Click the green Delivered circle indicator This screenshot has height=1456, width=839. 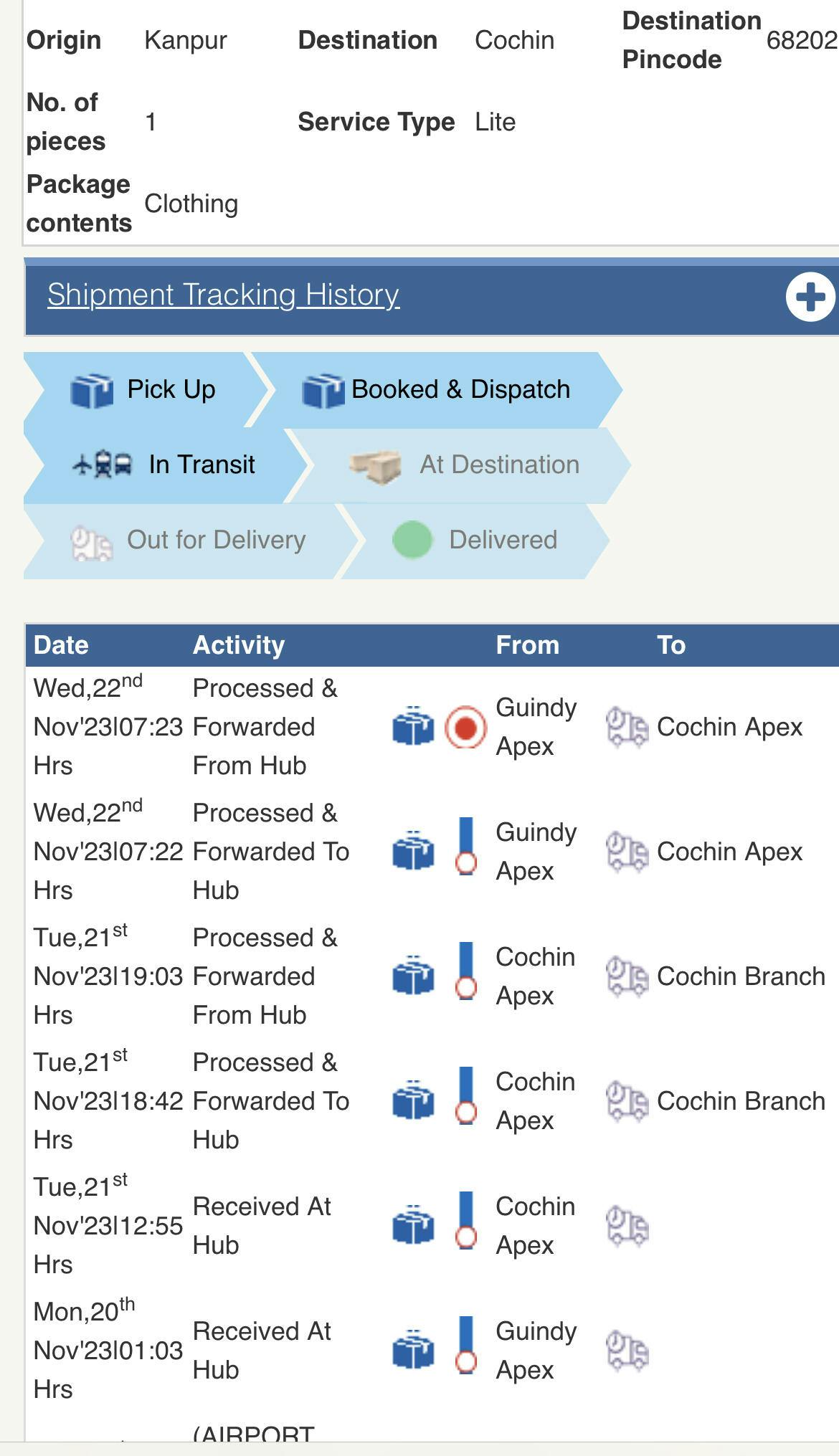[412, 540]
